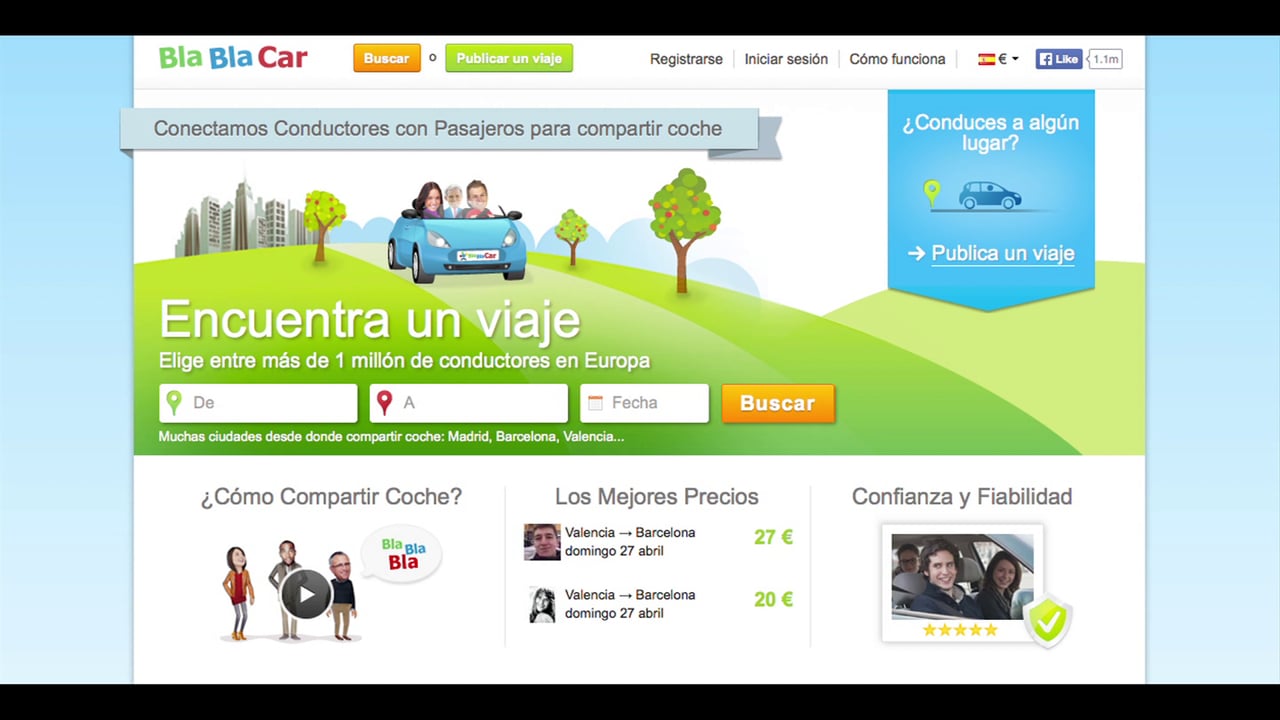Click the cartoon car with passengers
Screen dimensions: 1280x720
click(x=457, y=232)
